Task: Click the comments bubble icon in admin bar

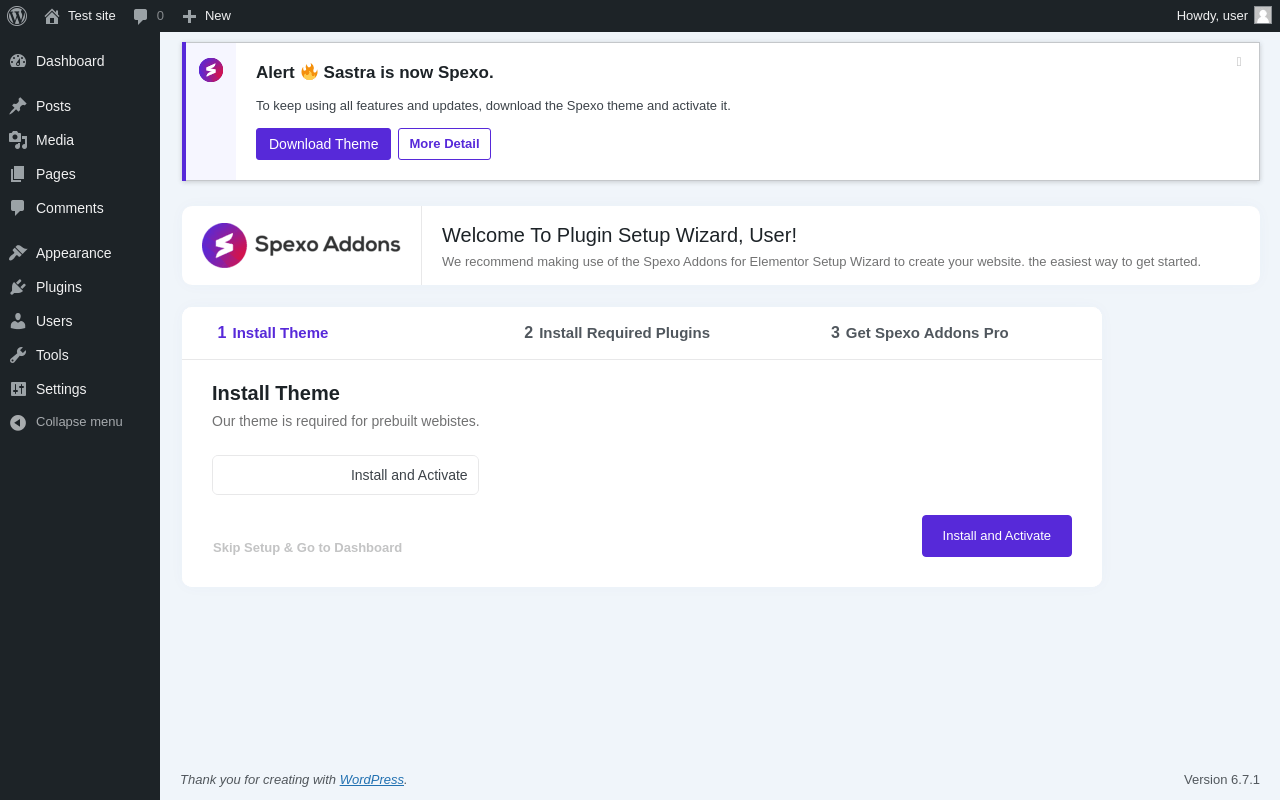Action: point(141,16)
